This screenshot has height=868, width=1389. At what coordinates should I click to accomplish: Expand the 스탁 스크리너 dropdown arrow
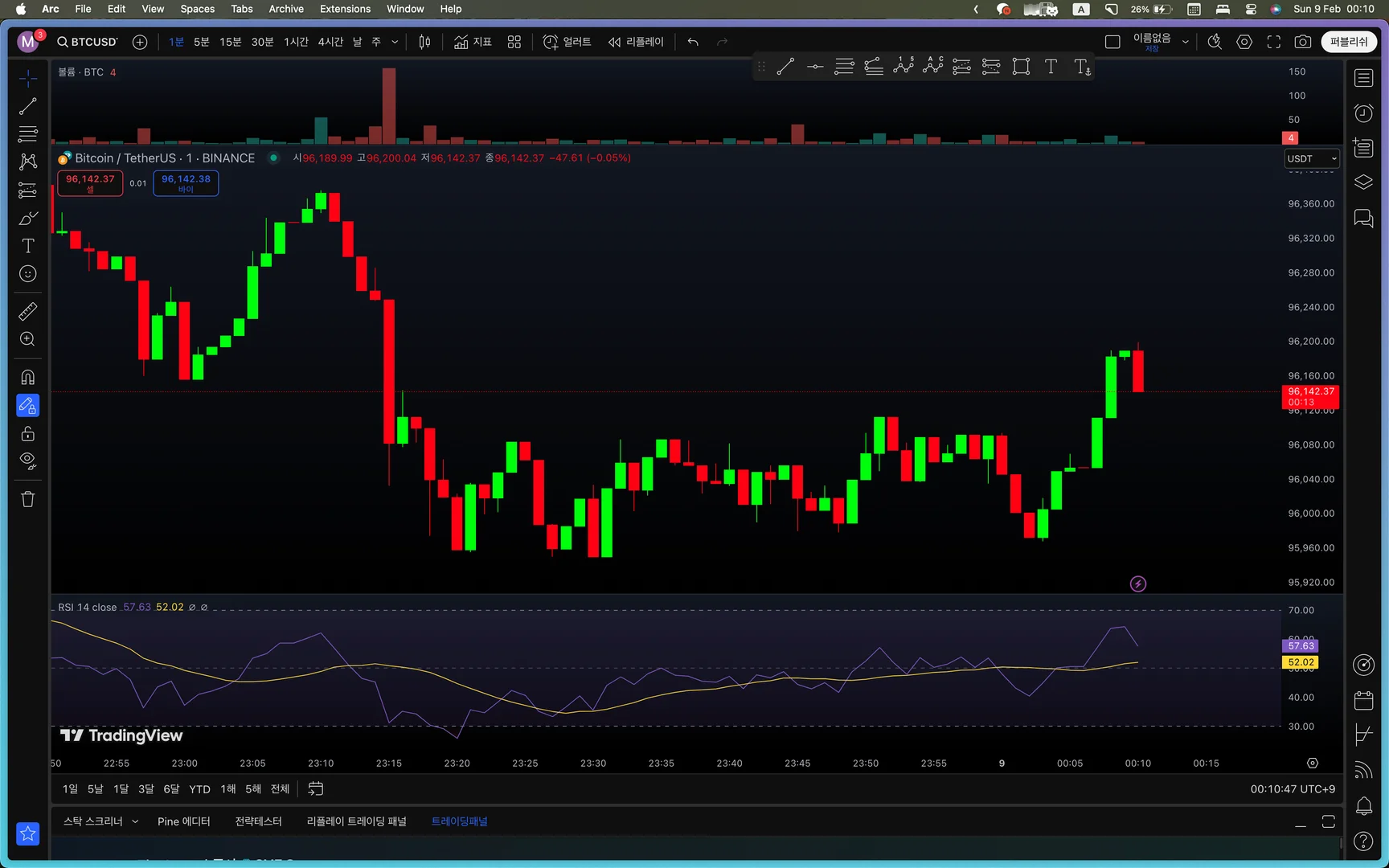[x=135, y=821]
